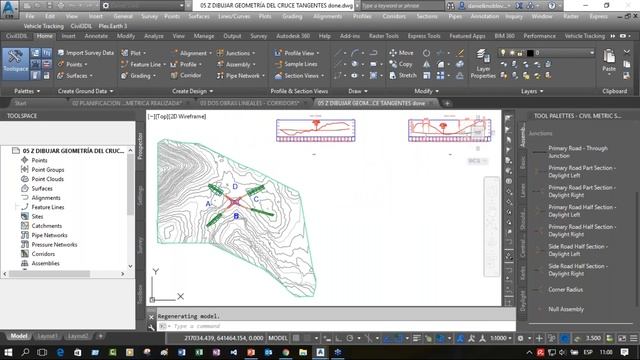Switch to Layout1 tab
Screen dimensions: 640x360
pyautogui.click(x=48, y=336)
